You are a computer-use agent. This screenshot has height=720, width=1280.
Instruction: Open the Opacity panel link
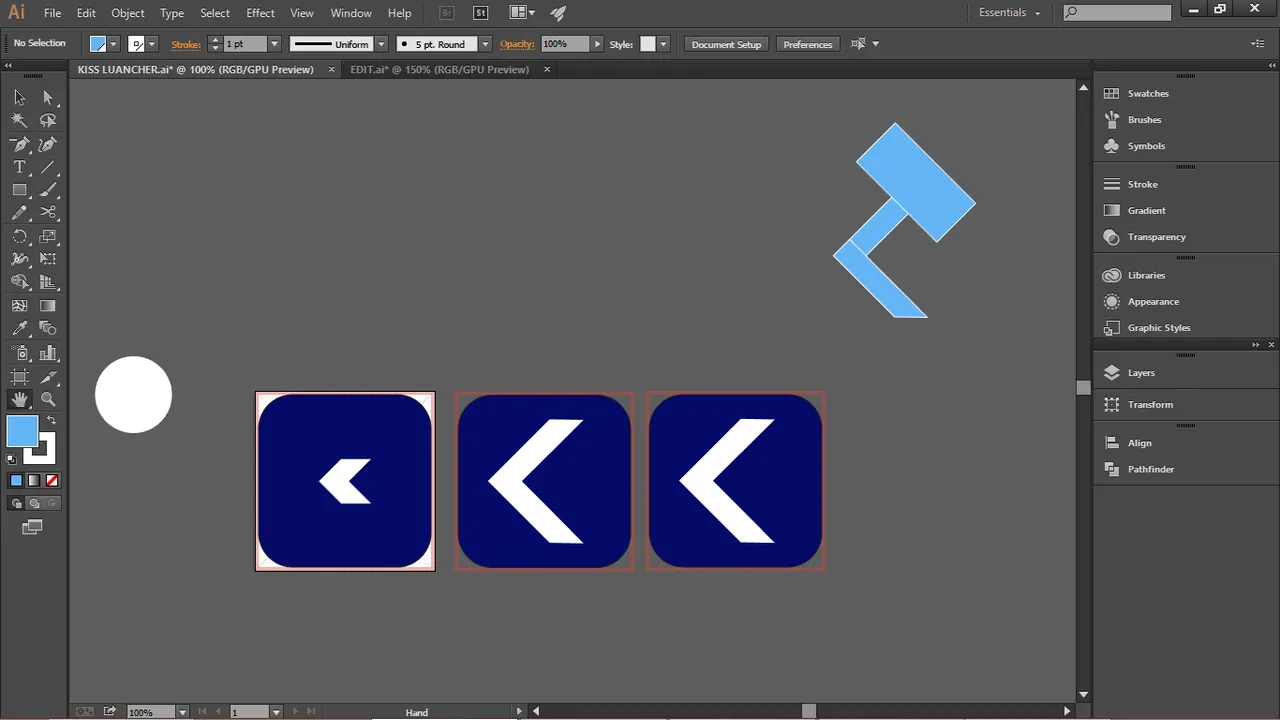517,44
